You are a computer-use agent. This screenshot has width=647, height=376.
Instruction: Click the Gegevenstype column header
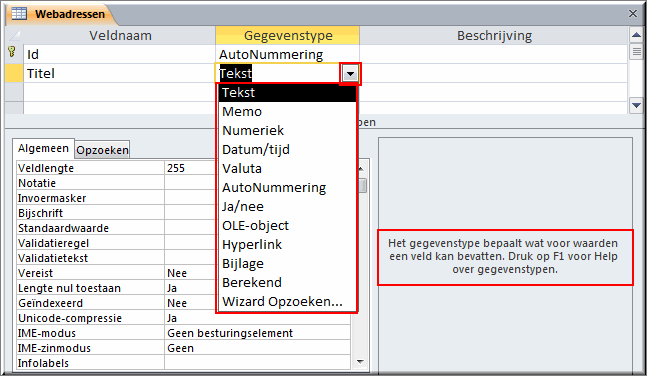coord(288,35)
